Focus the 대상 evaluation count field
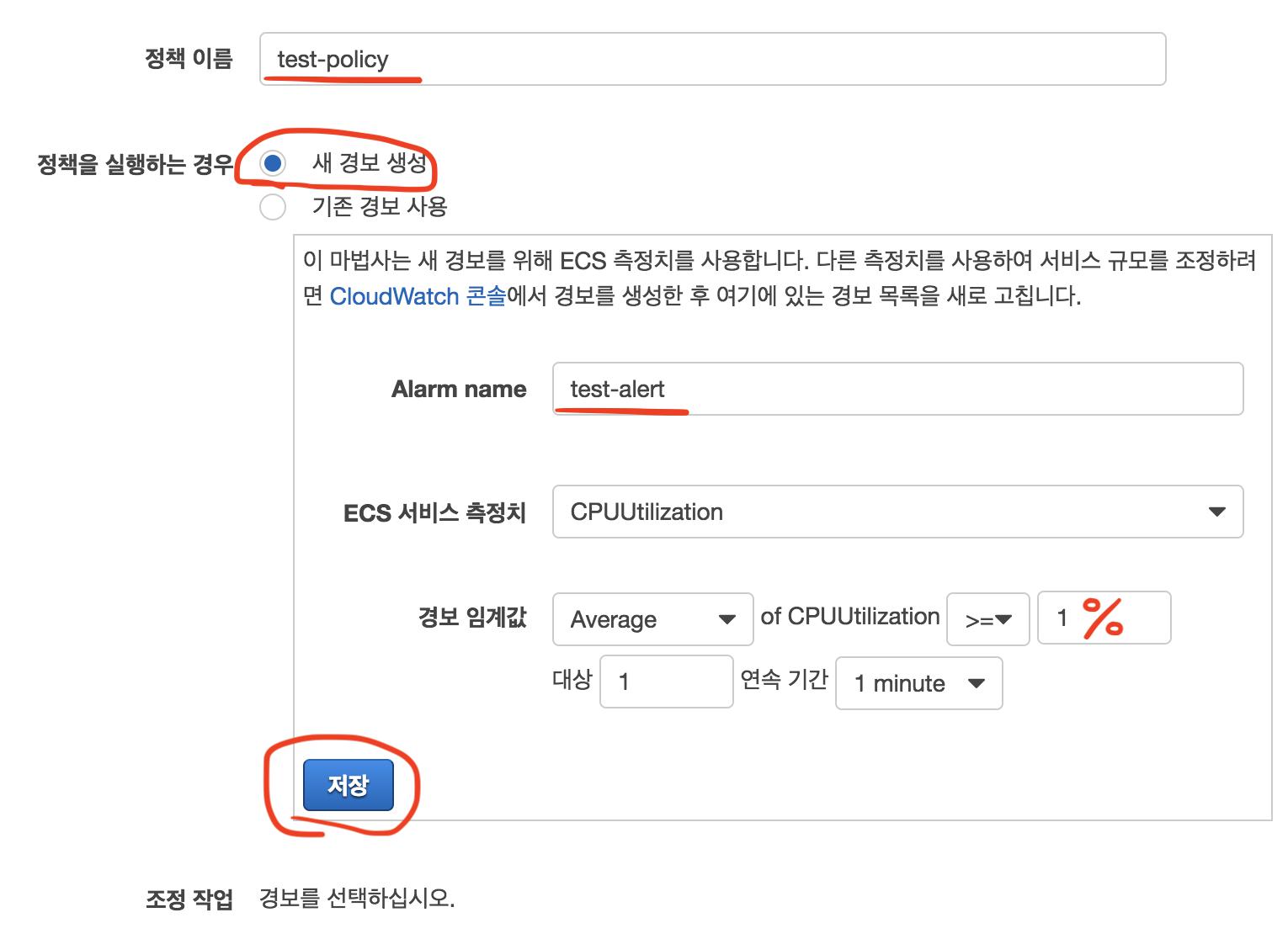 (666, 682)
